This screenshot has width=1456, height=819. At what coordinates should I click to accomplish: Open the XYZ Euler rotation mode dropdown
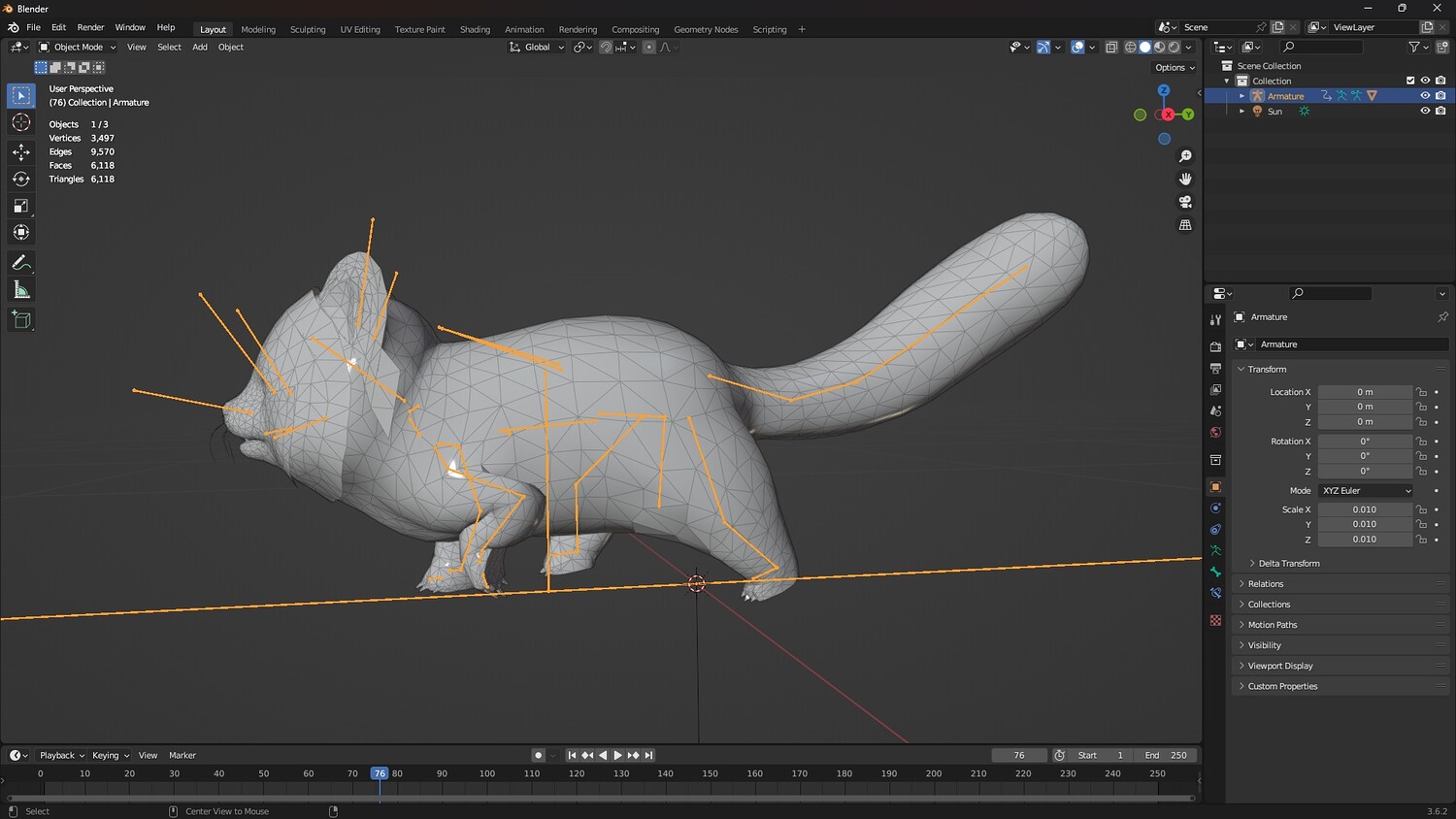(x=1365, y=491)
